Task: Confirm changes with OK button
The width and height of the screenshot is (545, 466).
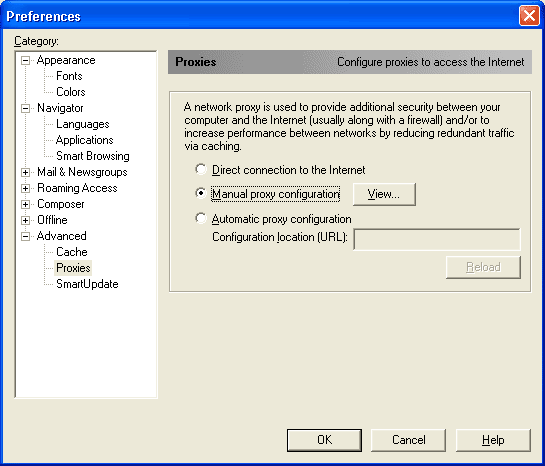Action: point(324,440)
